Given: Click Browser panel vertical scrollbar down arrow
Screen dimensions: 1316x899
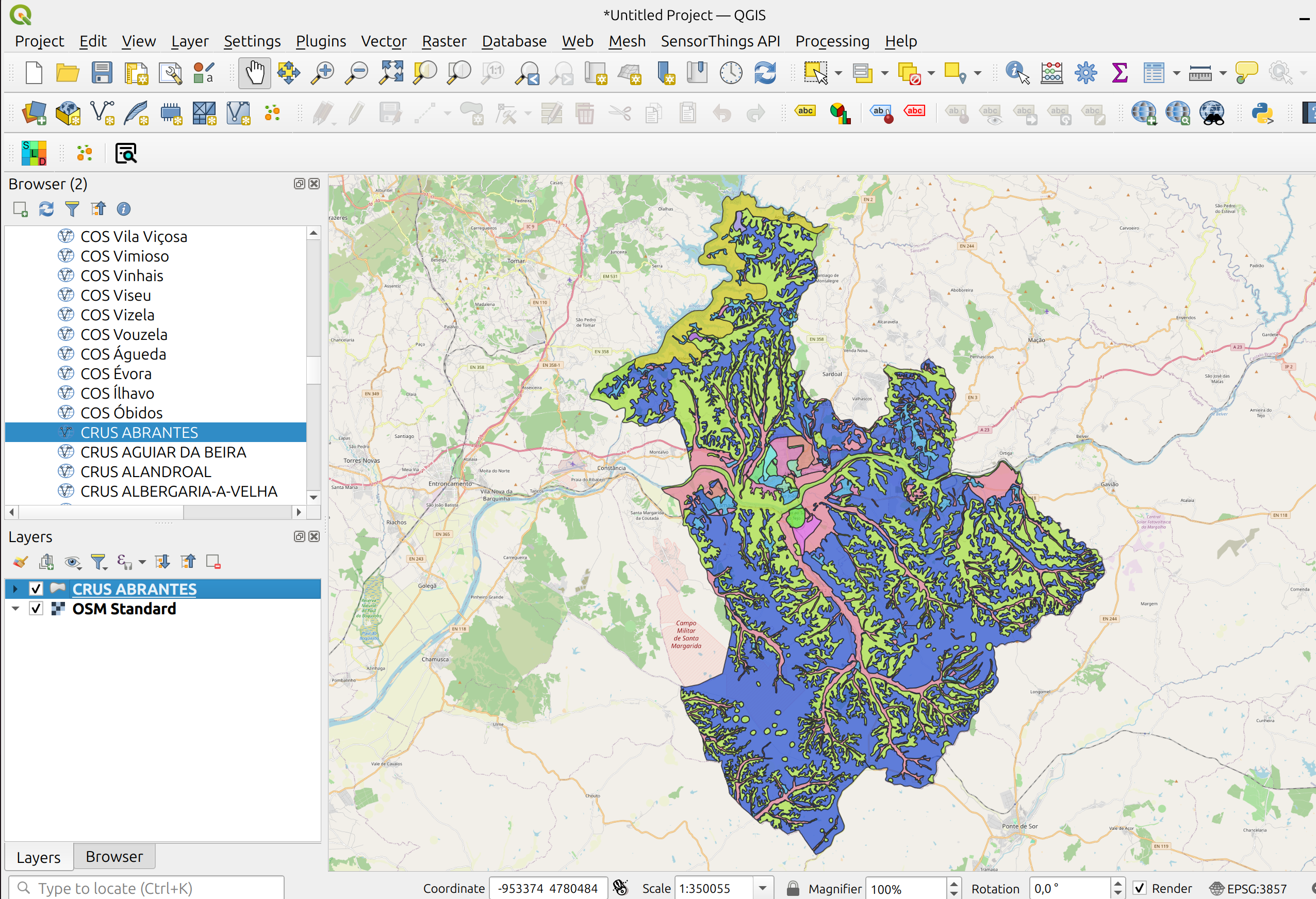Looking at the screenshot, I should pos(314,497).
